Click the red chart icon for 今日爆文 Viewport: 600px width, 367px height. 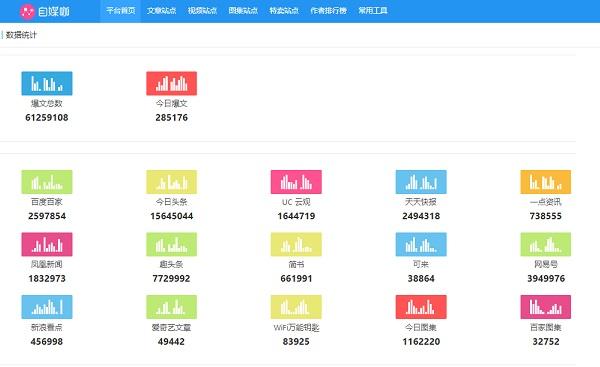[171, 83]
